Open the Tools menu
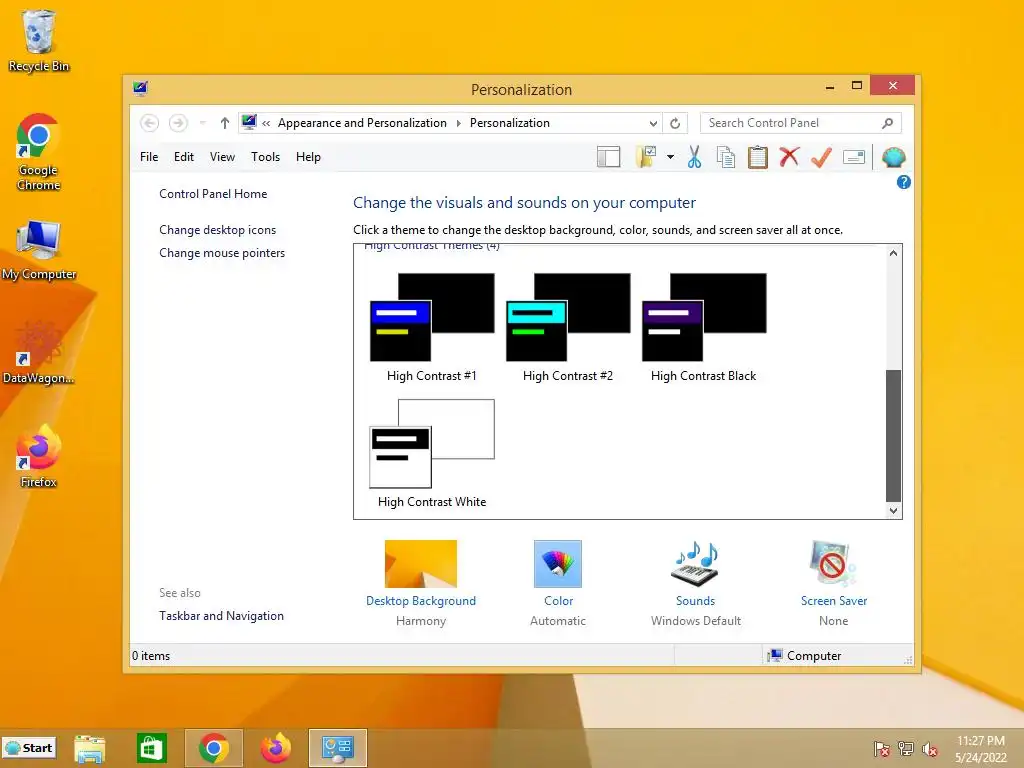The width and height of the screenshot is (1024, 768). [265, 157]
